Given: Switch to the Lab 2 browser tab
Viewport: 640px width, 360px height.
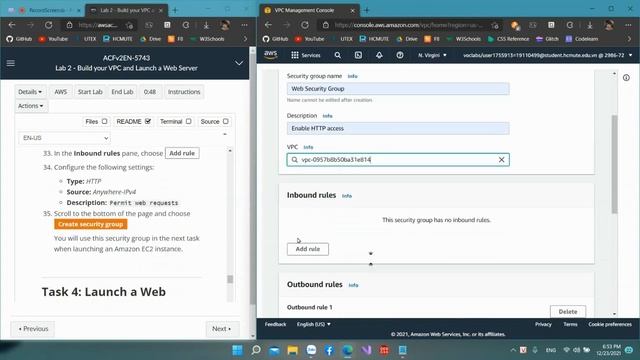Looking at the screenshot, I should 127,10.
